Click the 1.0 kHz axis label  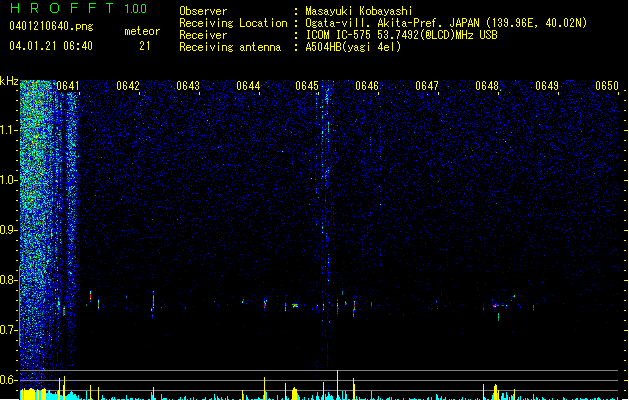[8, 180]
